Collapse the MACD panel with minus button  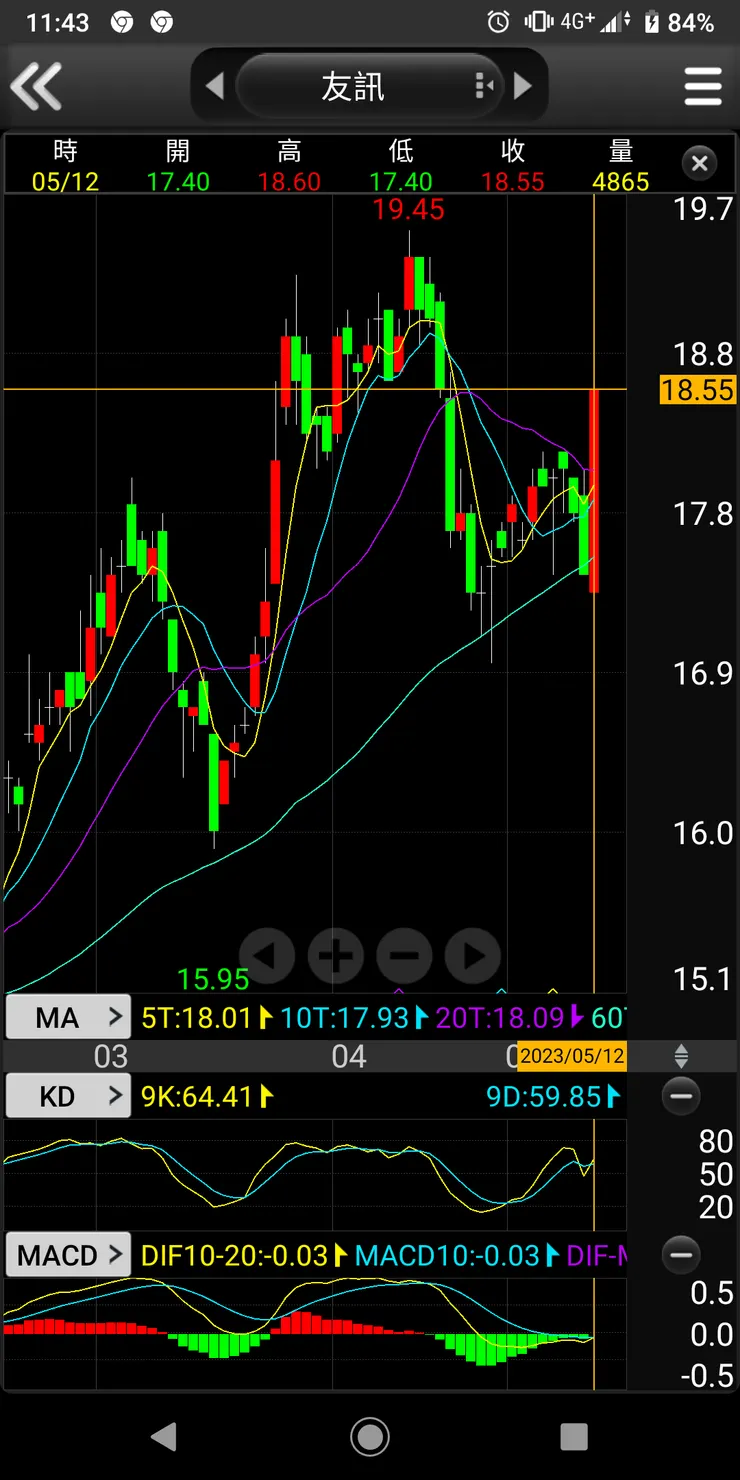[x=681, y=1254]
